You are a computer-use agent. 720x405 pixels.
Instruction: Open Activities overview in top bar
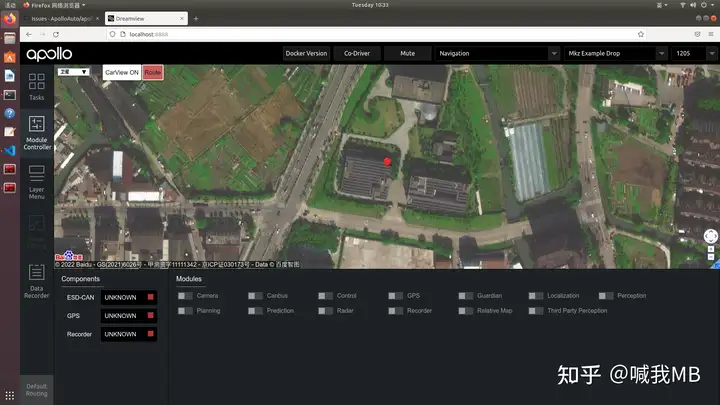[x=10, y=5]
